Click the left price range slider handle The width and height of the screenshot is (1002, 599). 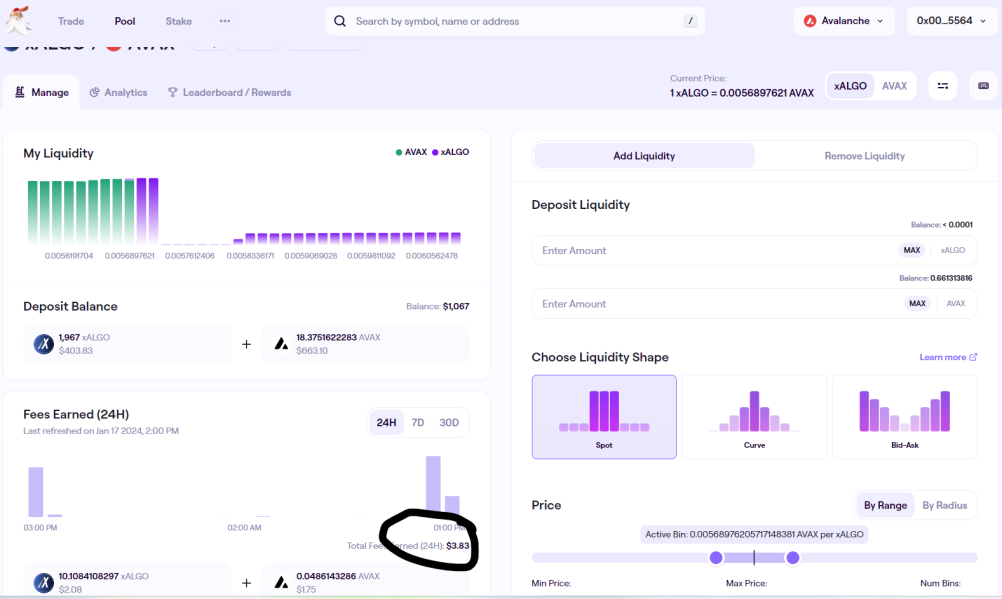pos(716,557)
